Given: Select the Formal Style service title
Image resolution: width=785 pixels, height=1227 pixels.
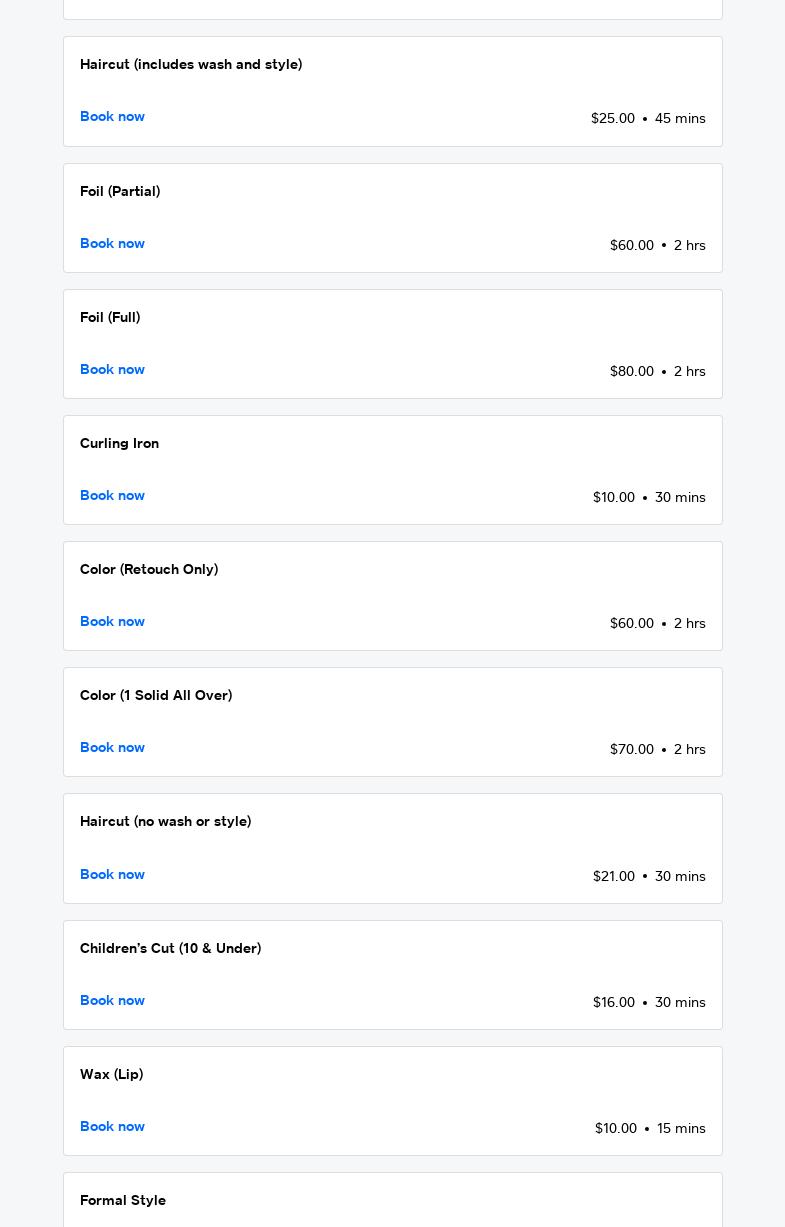Looking at the screenshot, I should pyautogui.click(x=123, y=1200).
